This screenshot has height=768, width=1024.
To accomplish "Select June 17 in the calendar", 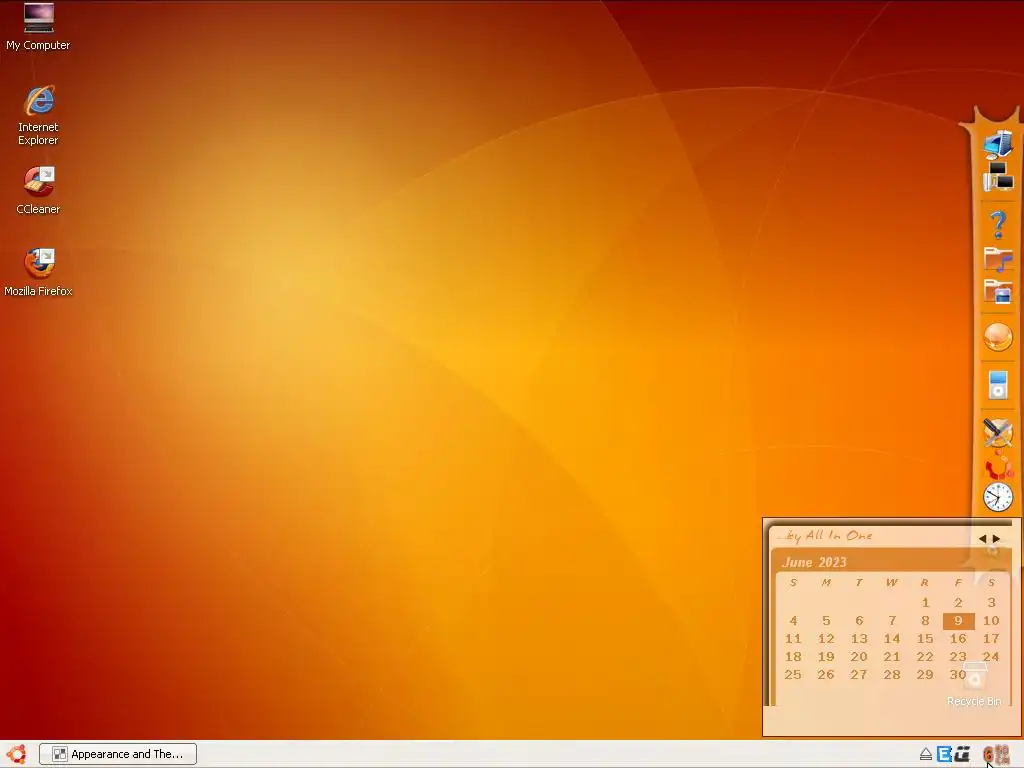I will [x=991, y=639].
